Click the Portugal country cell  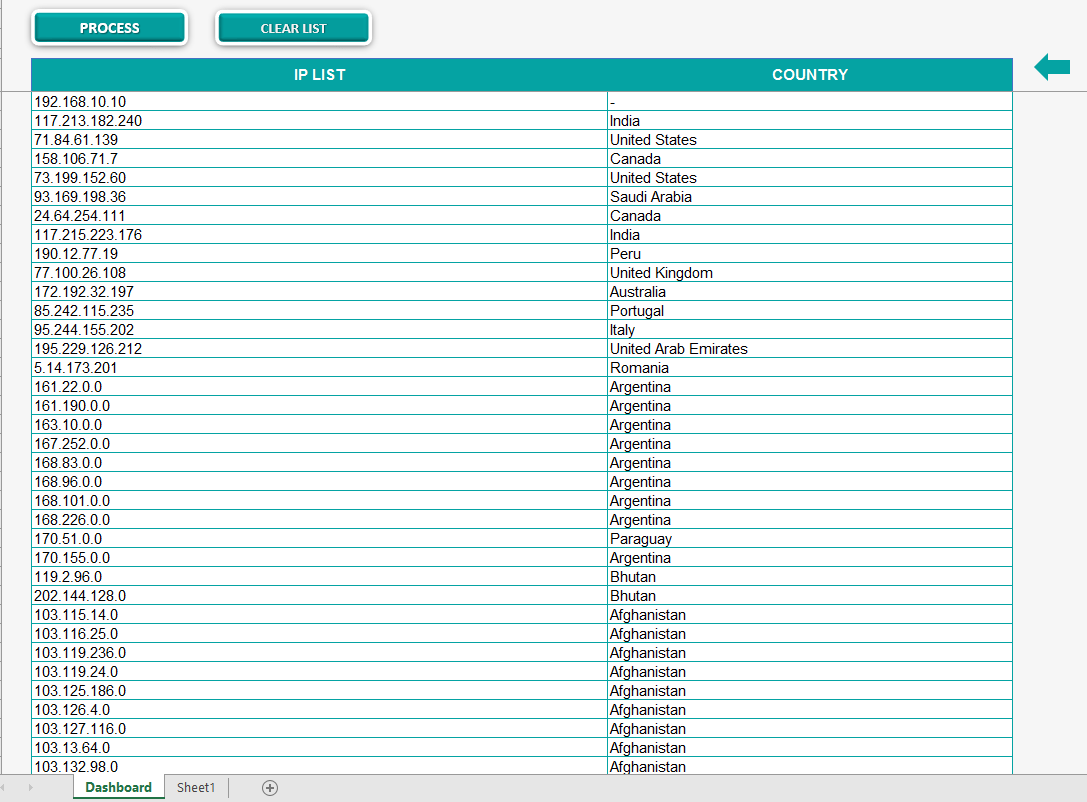pyautogui.click(x=810, y=311)
